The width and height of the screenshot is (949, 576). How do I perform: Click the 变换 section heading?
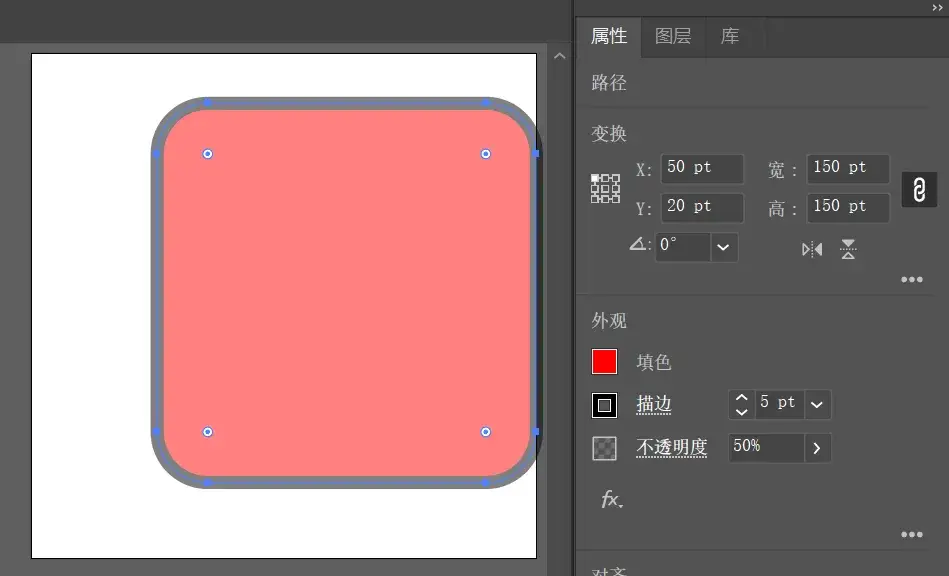[x=609, y=133]
